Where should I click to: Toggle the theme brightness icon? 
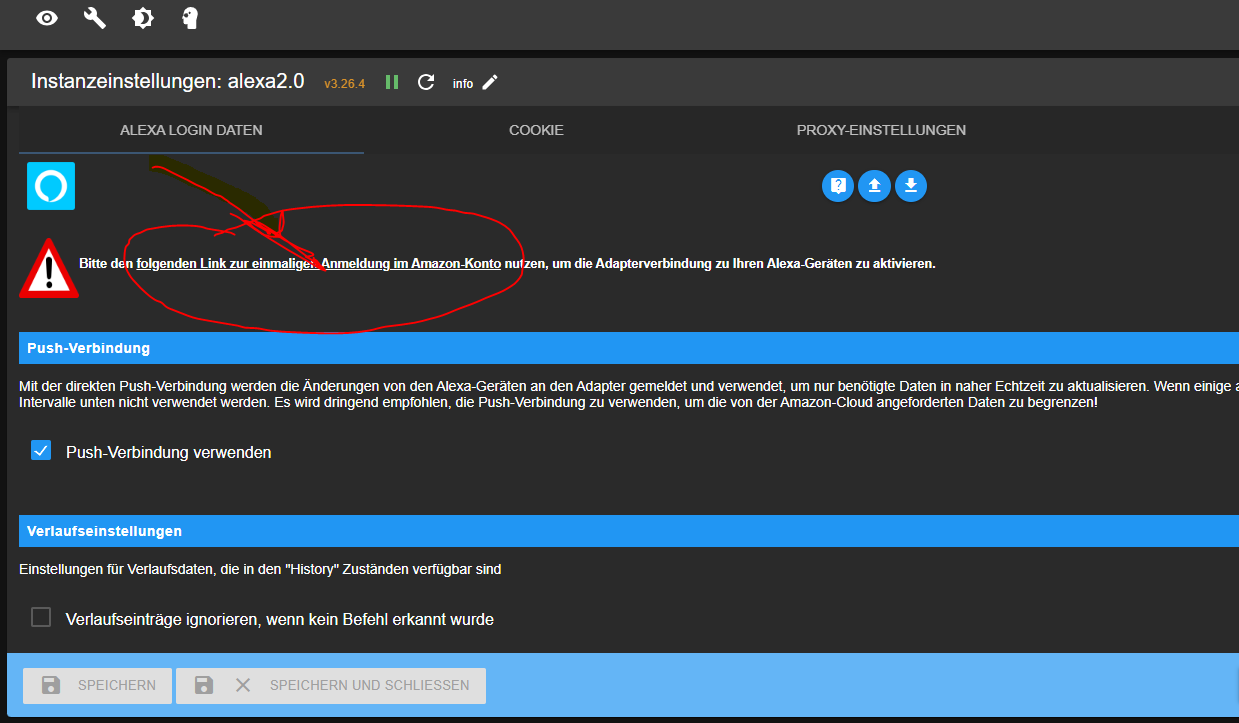[x=143, y=18]
